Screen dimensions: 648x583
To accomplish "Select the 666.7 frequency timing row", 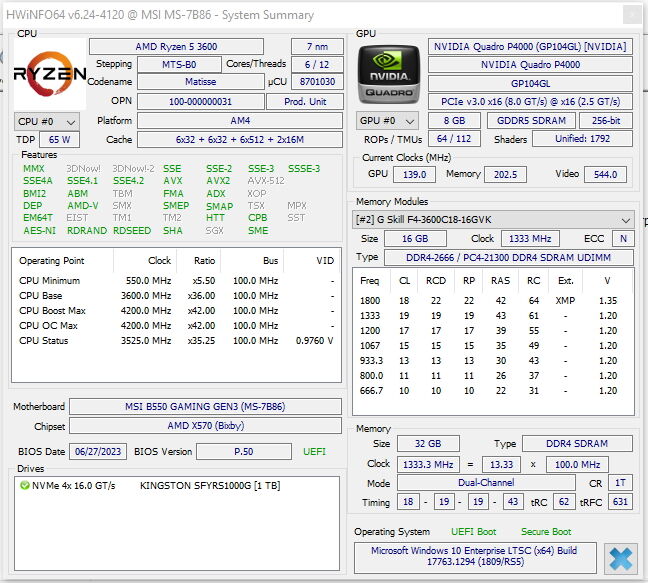I will tap(493, 391).
